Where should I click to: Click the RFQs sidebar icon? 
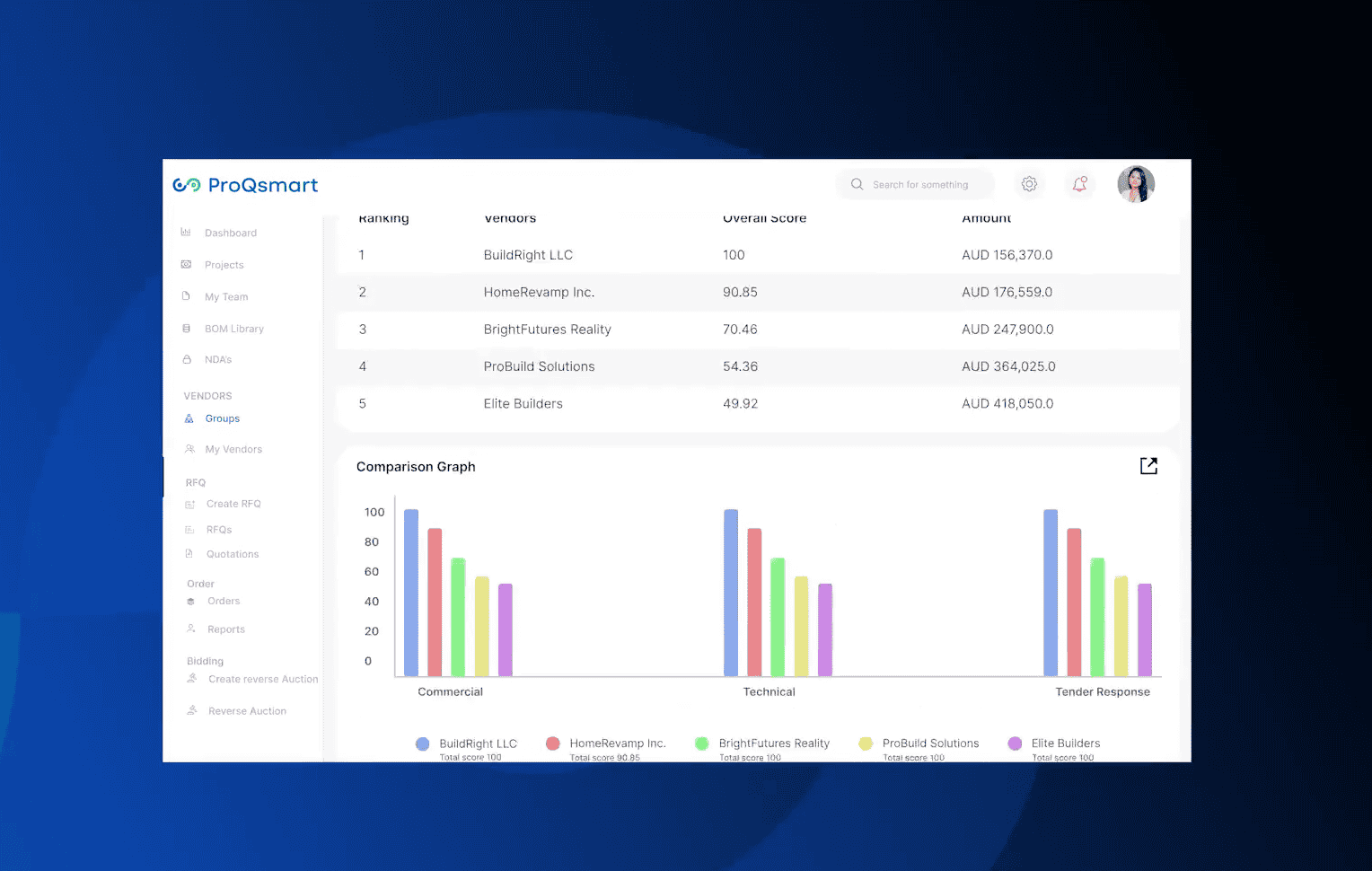click(189, 530)
